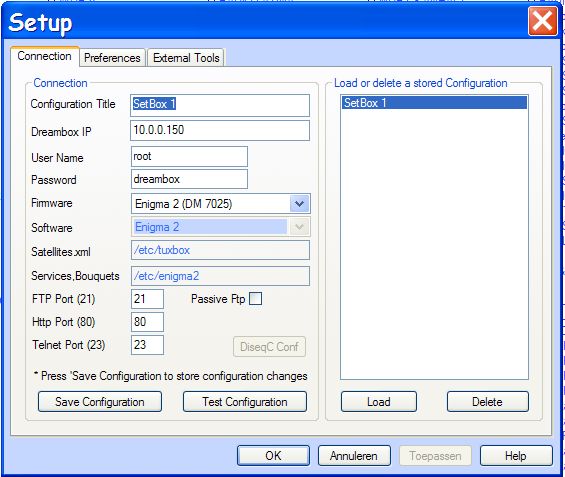Click Save Configuration button
This screenshot has height=477, width=565.
click(100, 402)
